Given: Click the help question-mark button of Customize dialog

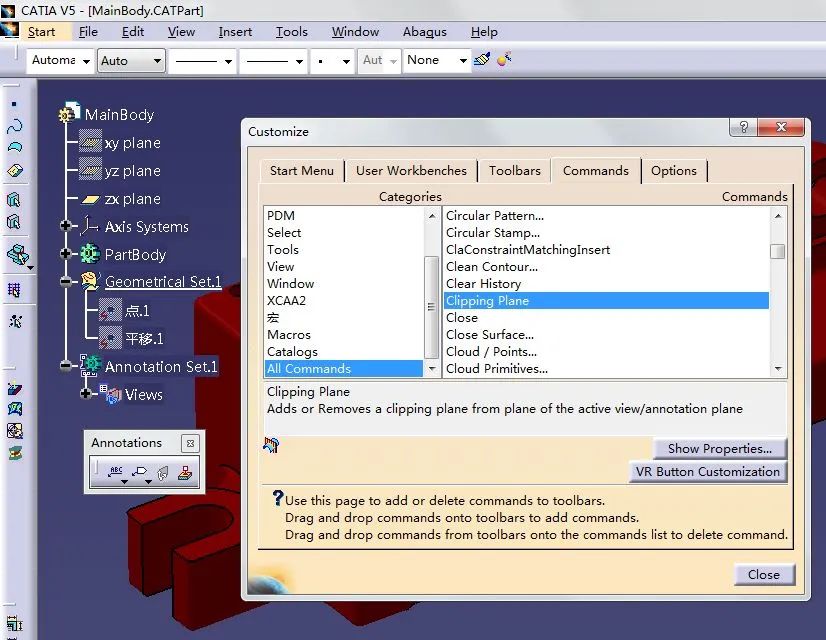Looking at the screenshot, I should (x=743, y=127).
